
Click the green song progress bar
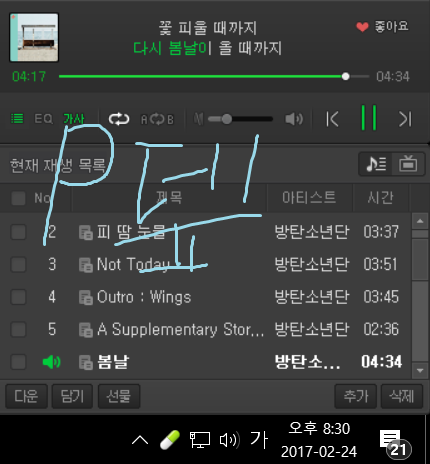click(x=202, y=76)
